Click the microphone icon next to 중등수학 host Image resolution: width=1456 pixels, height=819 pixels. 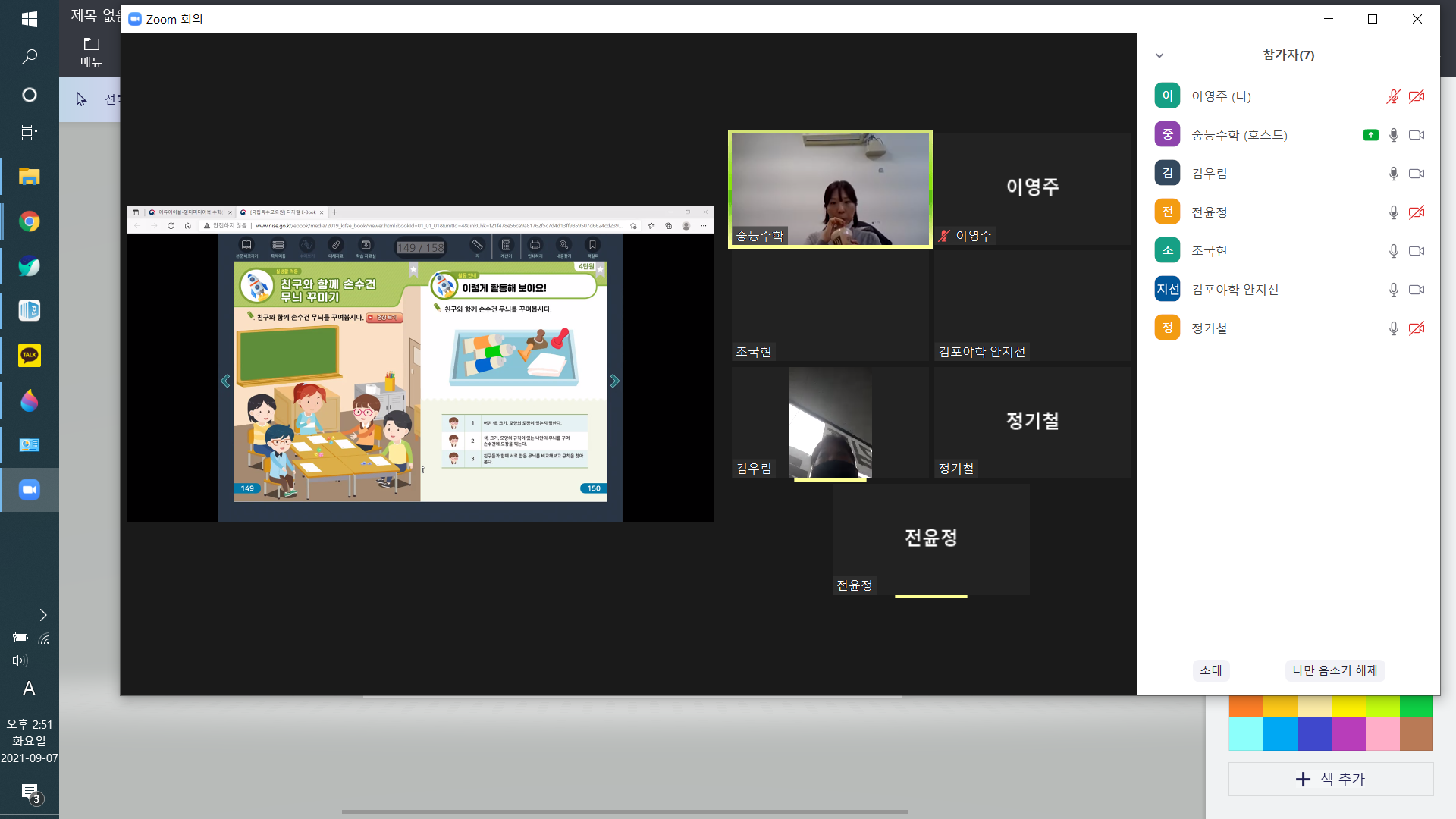click(1393, 135)
